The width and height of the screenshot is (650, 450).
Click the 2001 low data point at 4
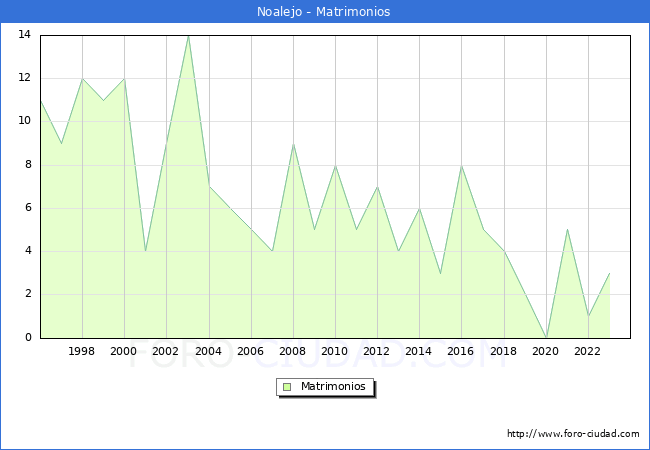pos(146,251)
